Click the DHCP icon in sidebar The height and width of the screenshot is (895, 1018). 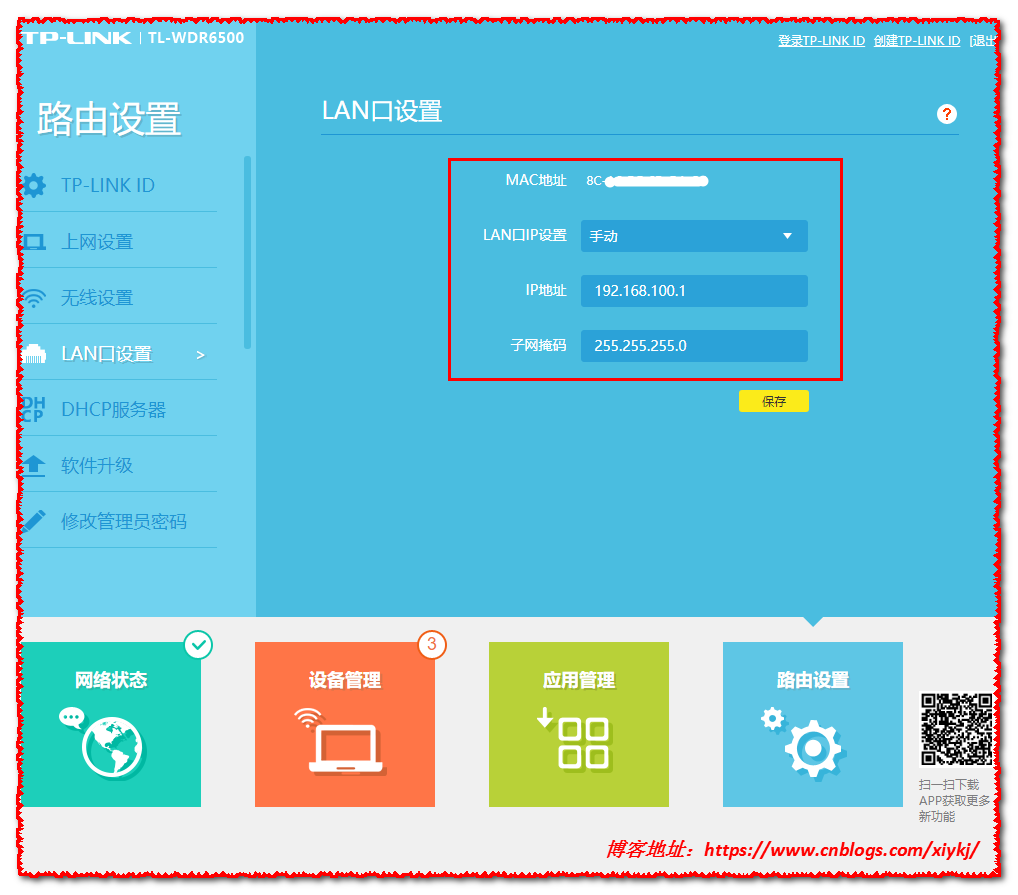point(34,409)
